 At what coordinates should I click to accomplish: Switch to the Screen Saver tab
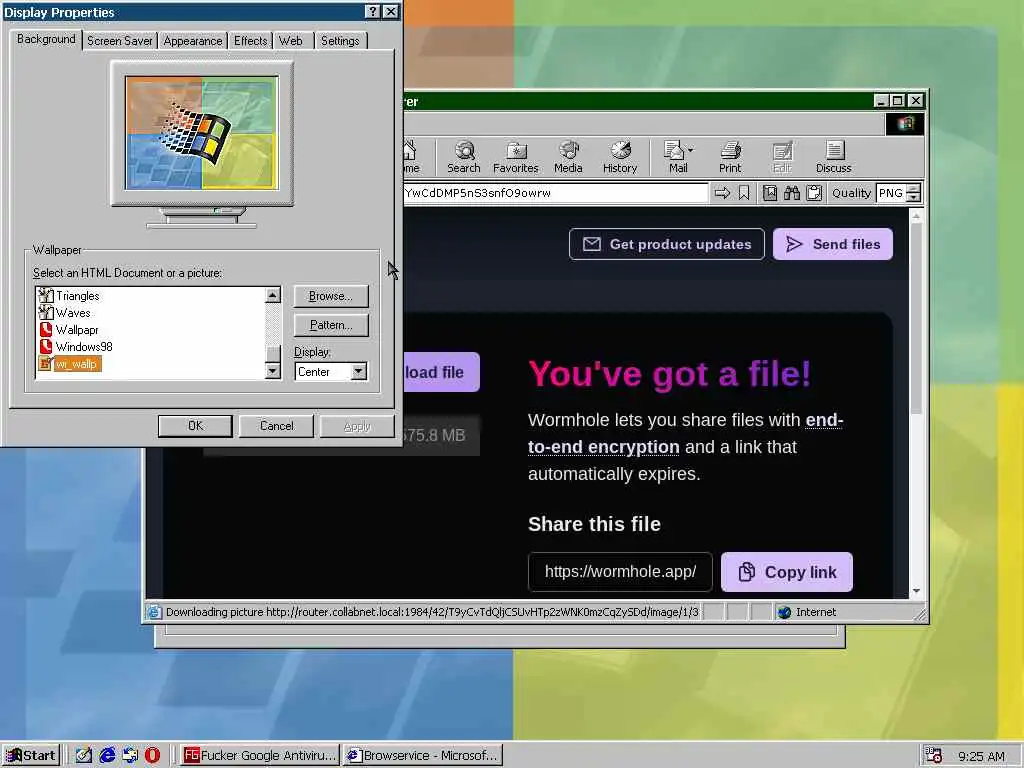pyautogui.click(x=120, y=40)
